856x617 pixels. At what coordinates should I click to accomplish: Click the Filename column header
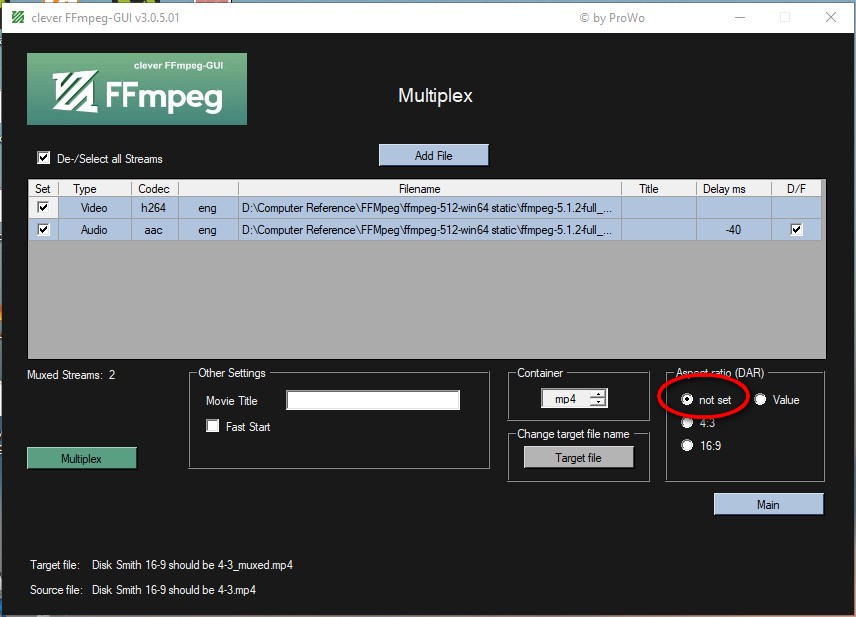(x=430, y=189)
